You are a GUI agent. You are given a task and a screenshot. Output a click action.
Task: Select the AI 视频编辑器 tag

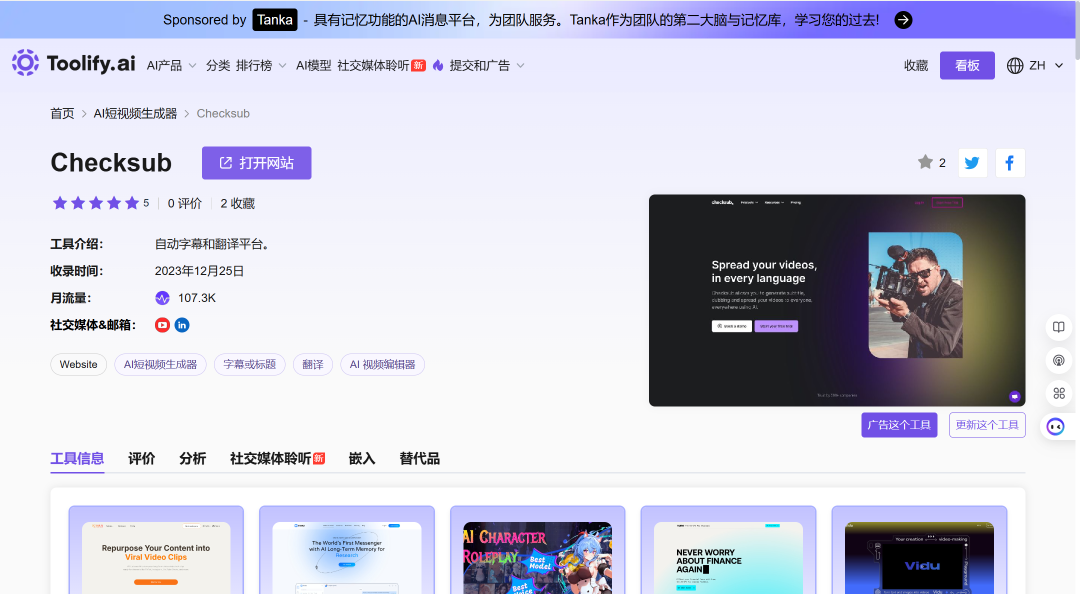pos(382,365)
